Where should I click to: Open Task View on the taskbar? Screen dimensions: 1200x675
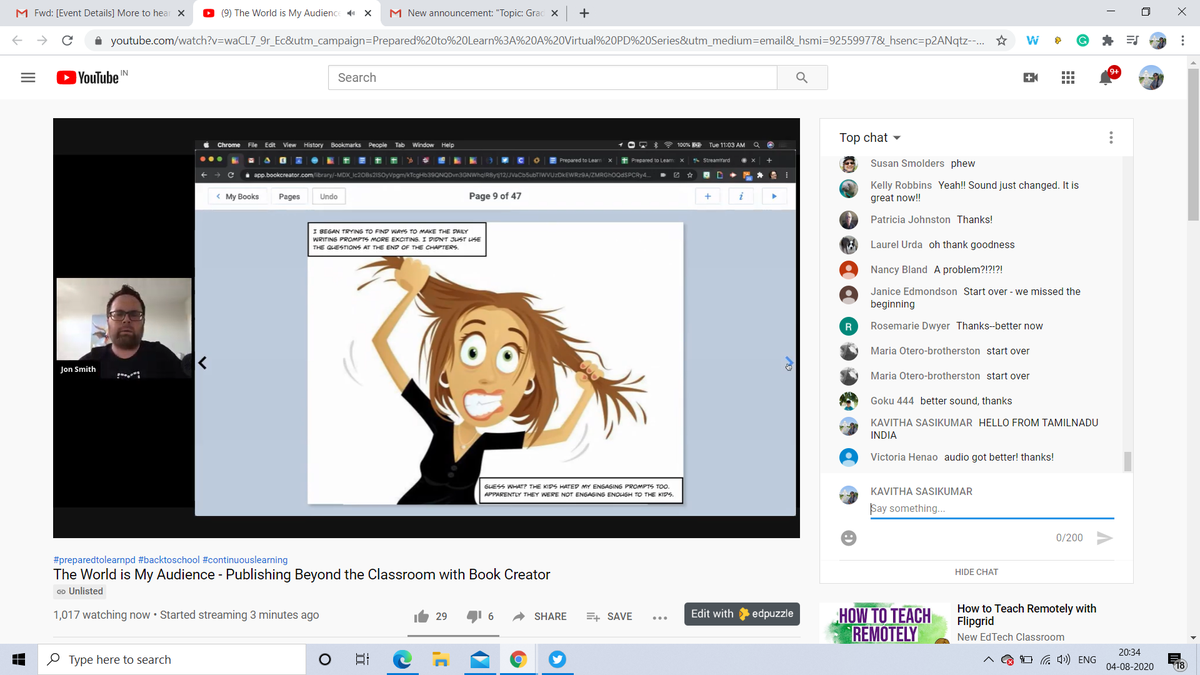click(362, 659)
